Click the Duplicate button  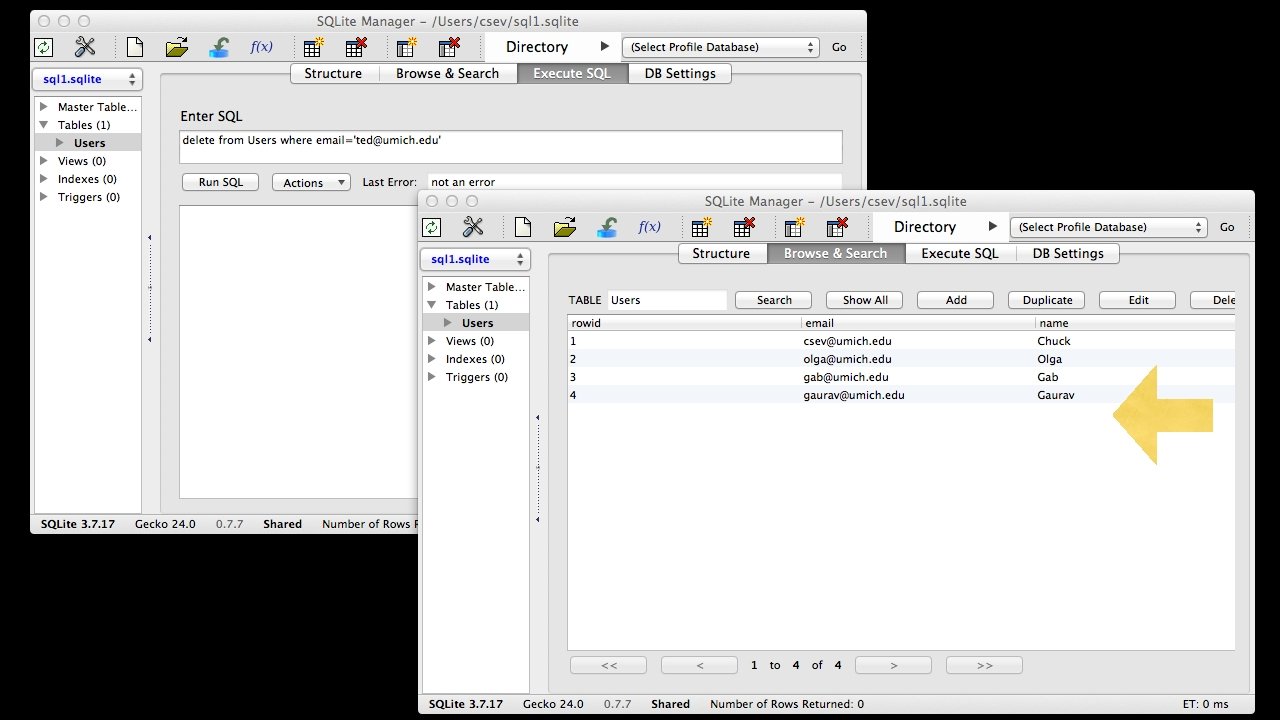1047,300
